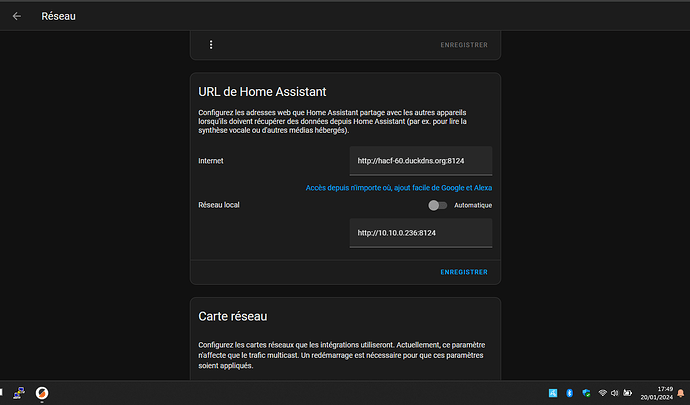690x405 pixels.
Task: Open the PuTTY icon in the taskbar
Action: (19, 392)
